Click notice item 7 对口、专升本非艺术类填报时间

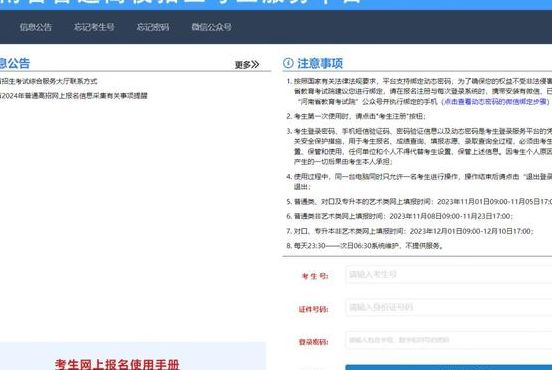(410, 231)
